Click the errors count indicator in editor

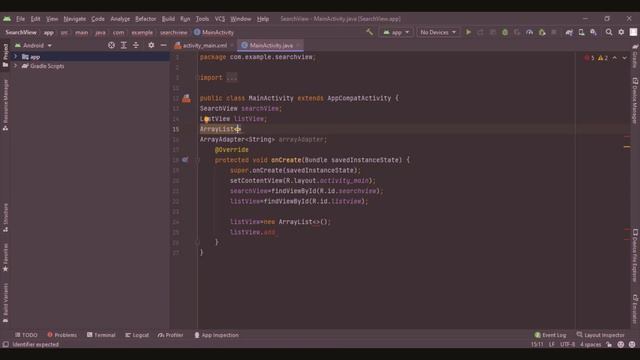(589, 58)
